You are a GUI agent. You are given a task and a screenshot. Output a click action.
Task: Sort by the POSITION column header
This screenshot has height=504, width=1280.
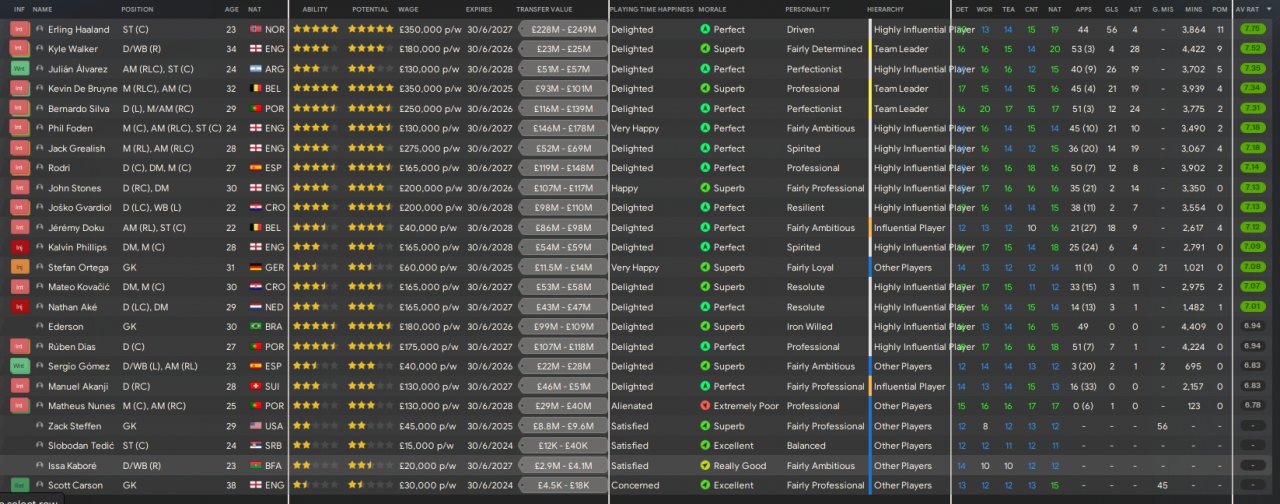point(138,9)
